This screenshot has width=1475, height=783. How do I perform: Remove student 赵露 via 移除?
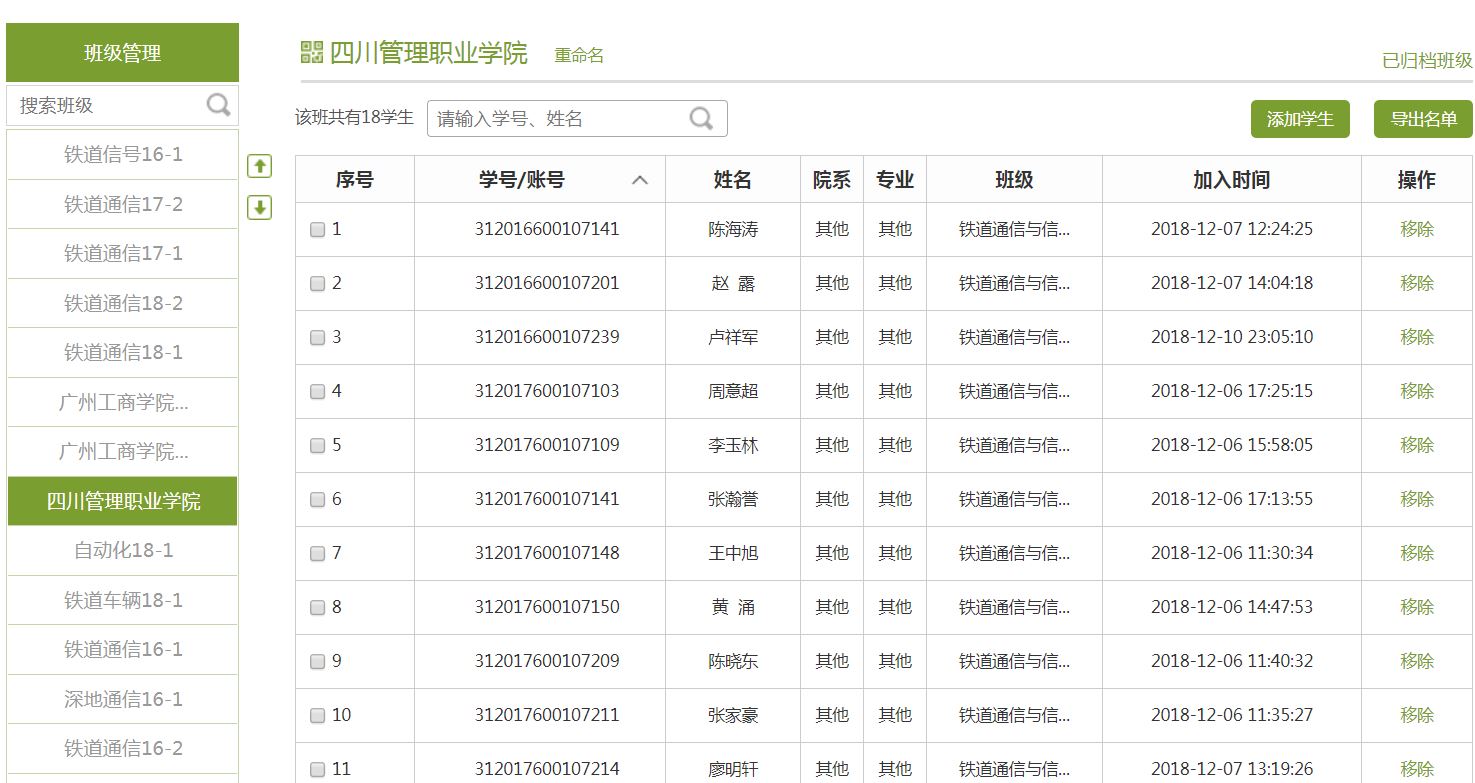1417,283
